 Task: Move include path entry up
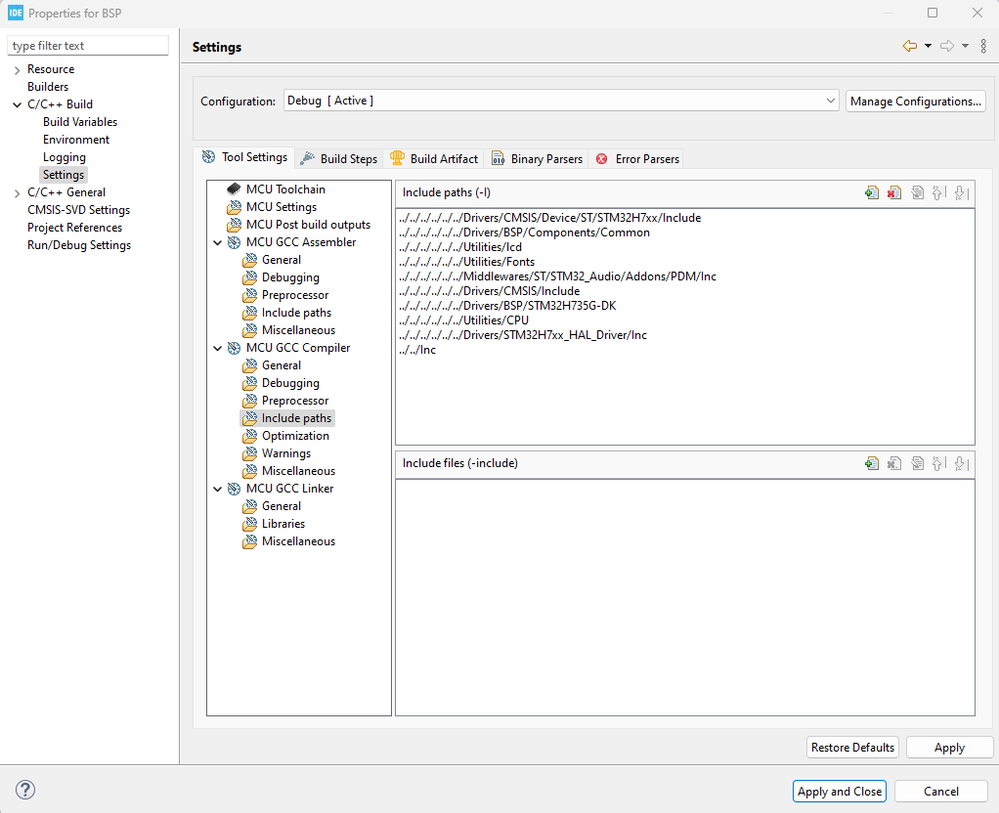pos(939,192)
